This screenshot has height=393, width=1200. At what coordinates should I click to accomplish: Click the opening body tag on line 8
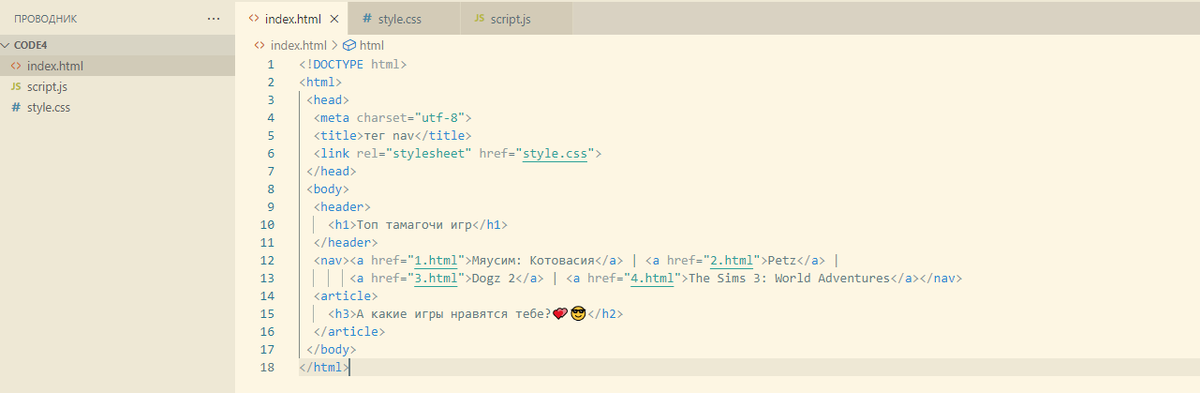pos(327,189)
